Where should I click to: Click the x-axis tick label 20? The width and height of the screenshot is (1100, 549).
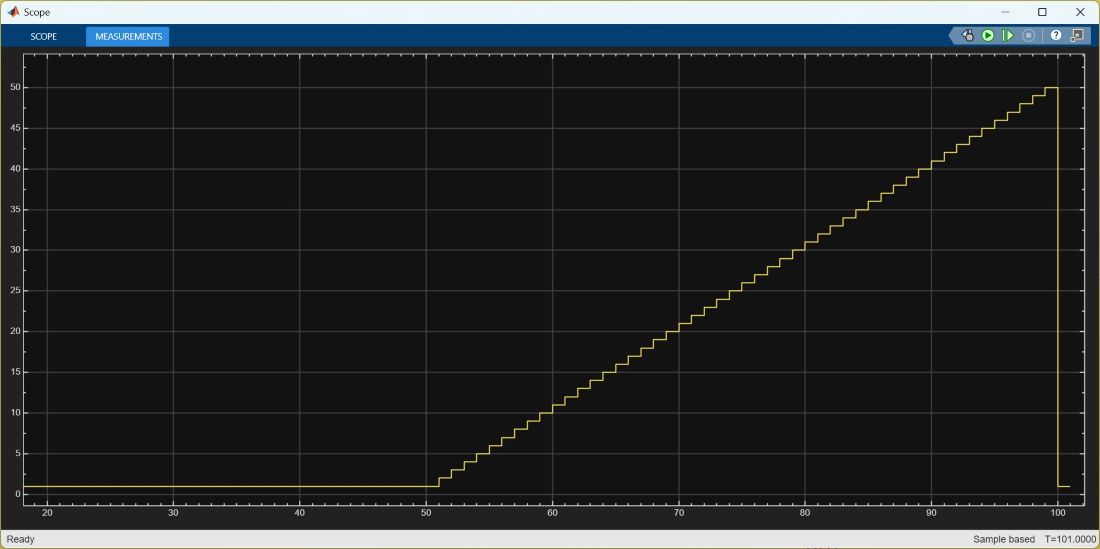(x=47, y=513)
